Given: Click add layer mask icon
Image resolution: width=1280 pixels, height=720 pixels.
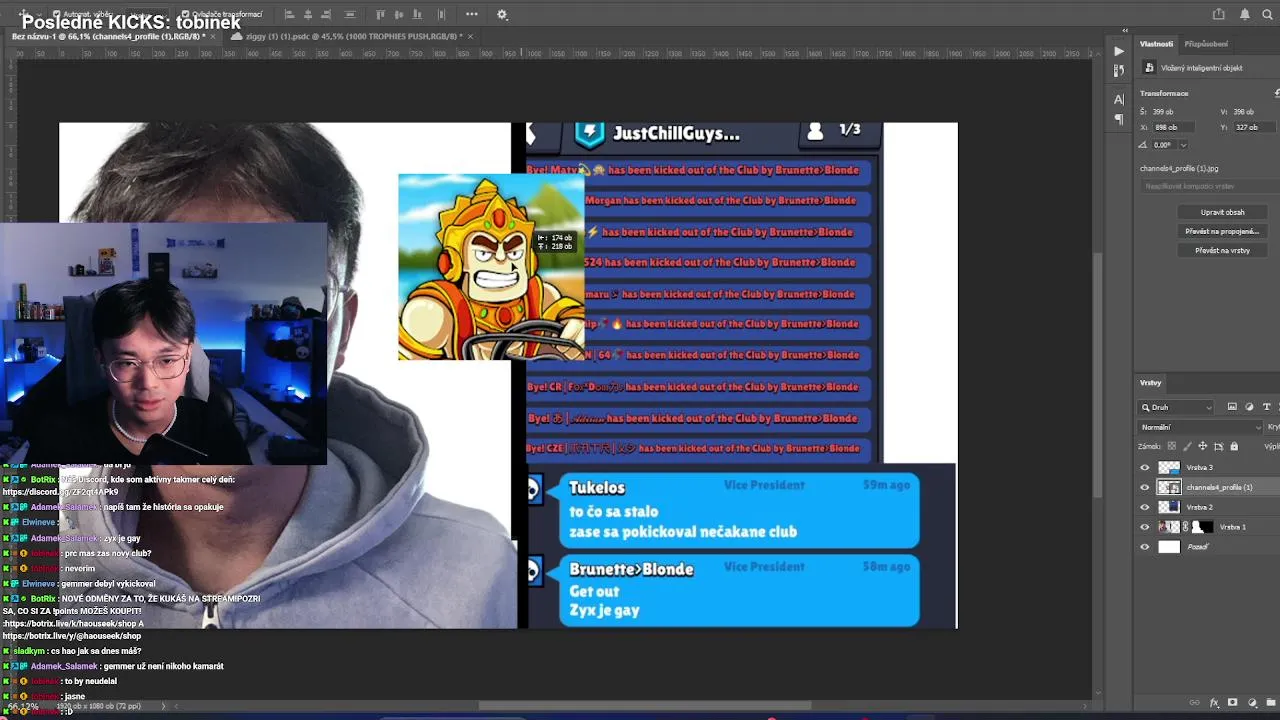Looking at the screenshot, I should 1232,702.
